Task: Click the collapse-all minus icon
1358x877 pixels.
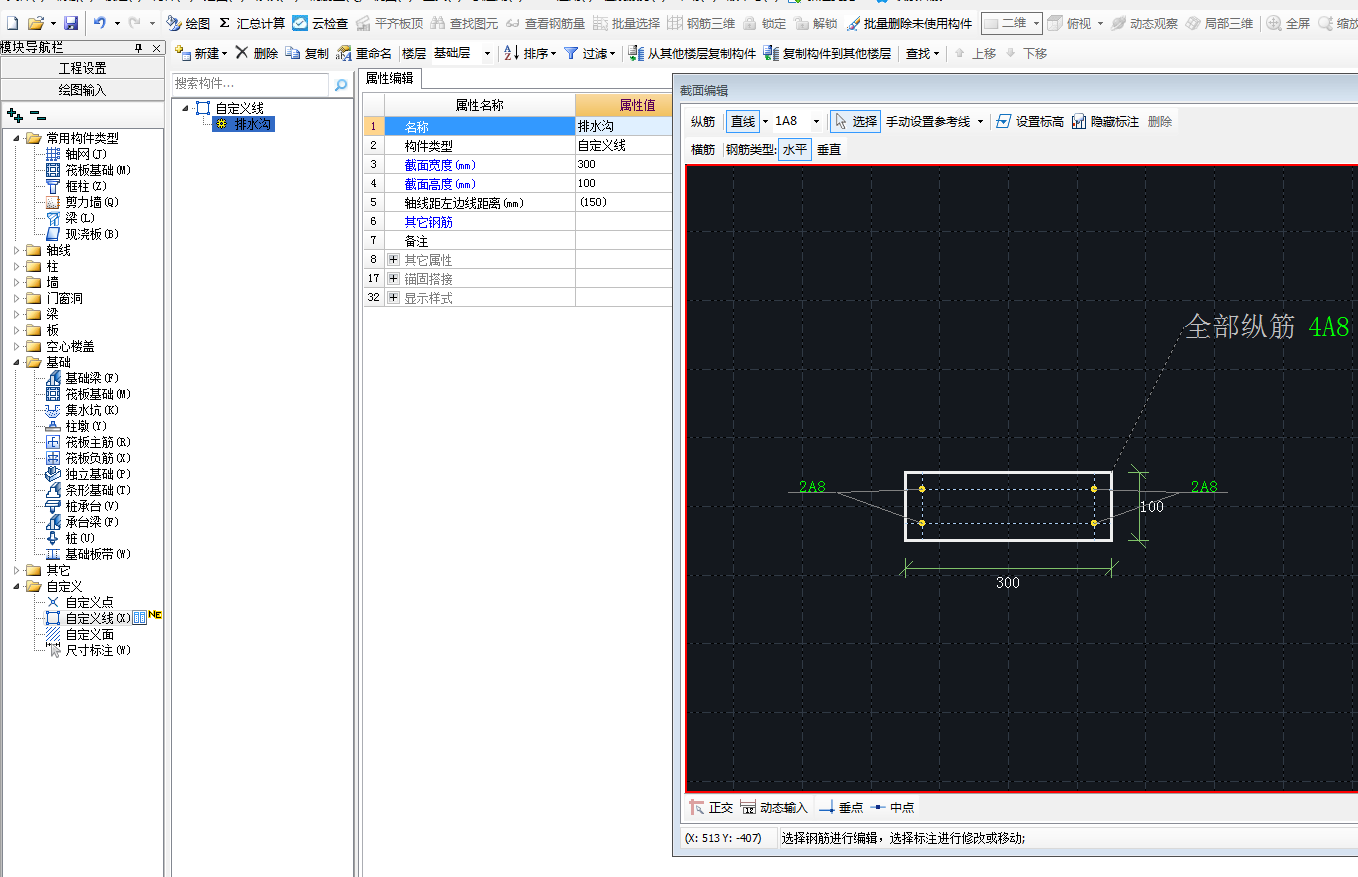Action: click(37, 115)
